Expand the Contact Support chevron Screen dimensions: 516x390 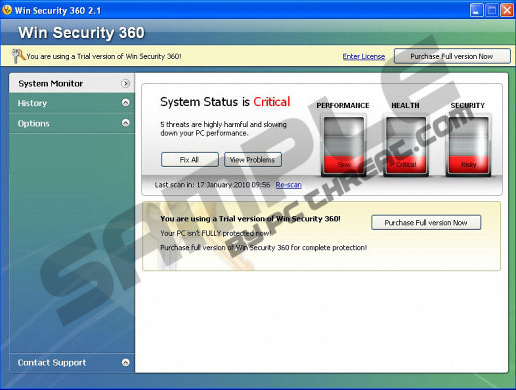pyautogui.click(x=125, y=362)
